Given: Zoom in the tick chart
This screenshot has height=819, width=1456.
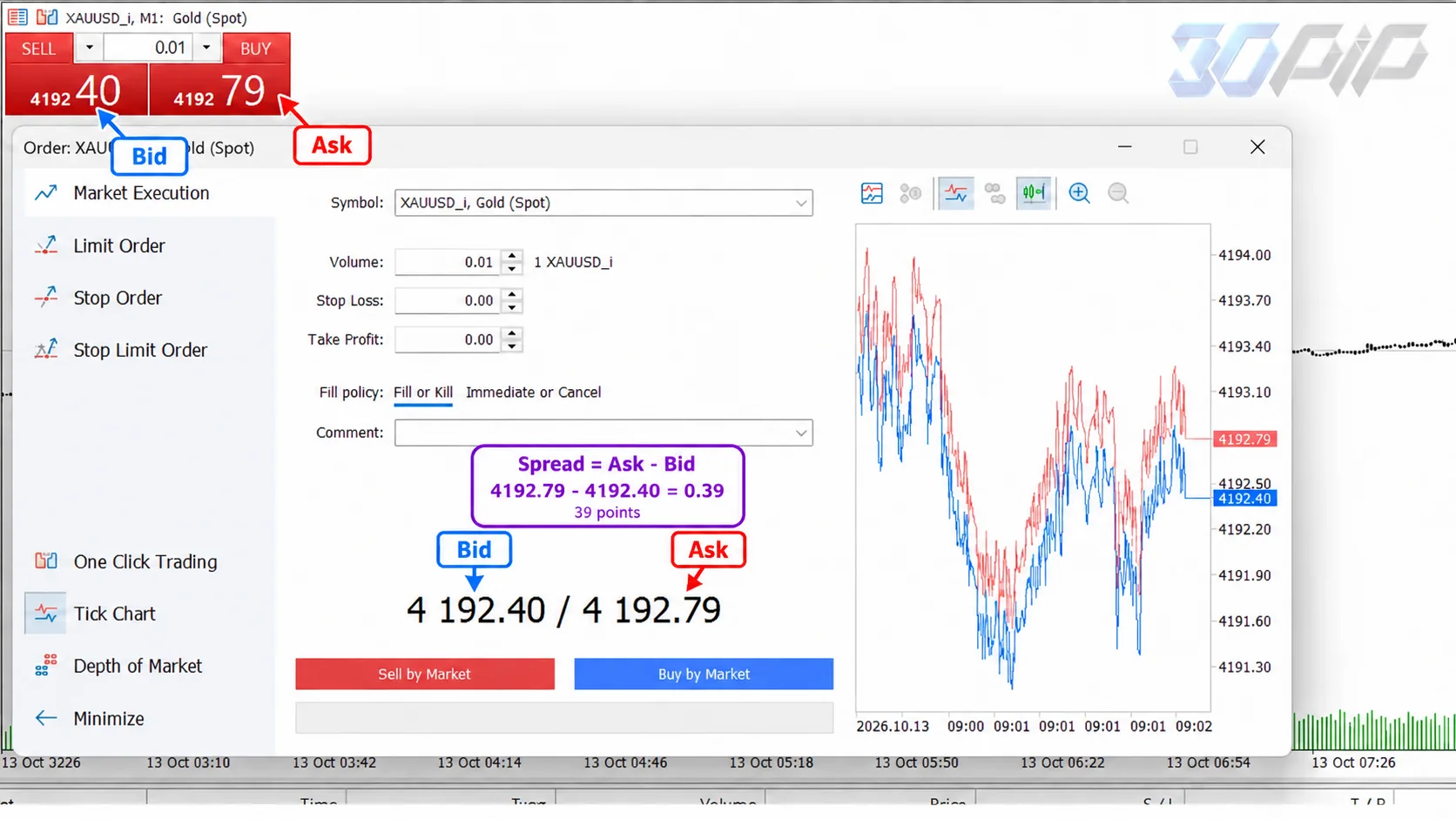Looking at the screenshot, I should tap(1079, 193).
